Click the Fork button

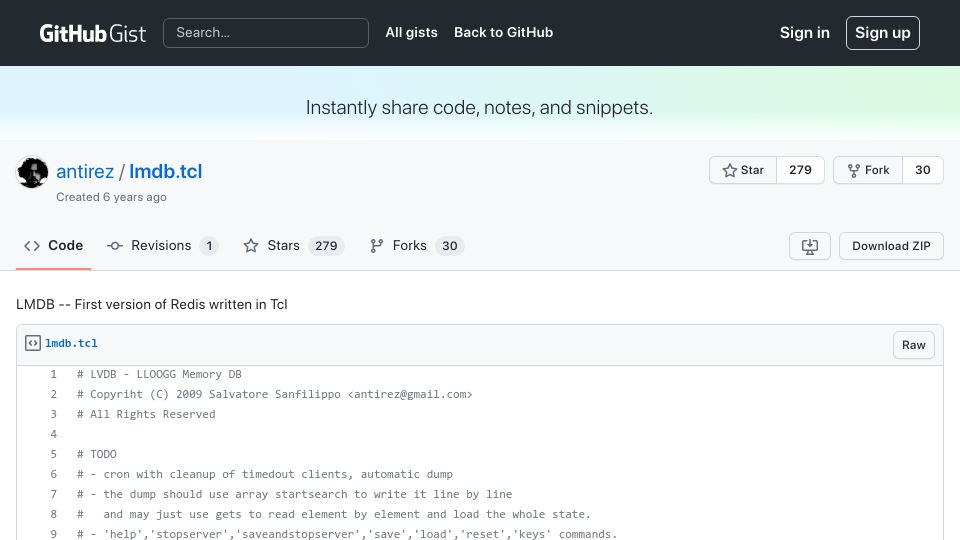tap(868, 170)
